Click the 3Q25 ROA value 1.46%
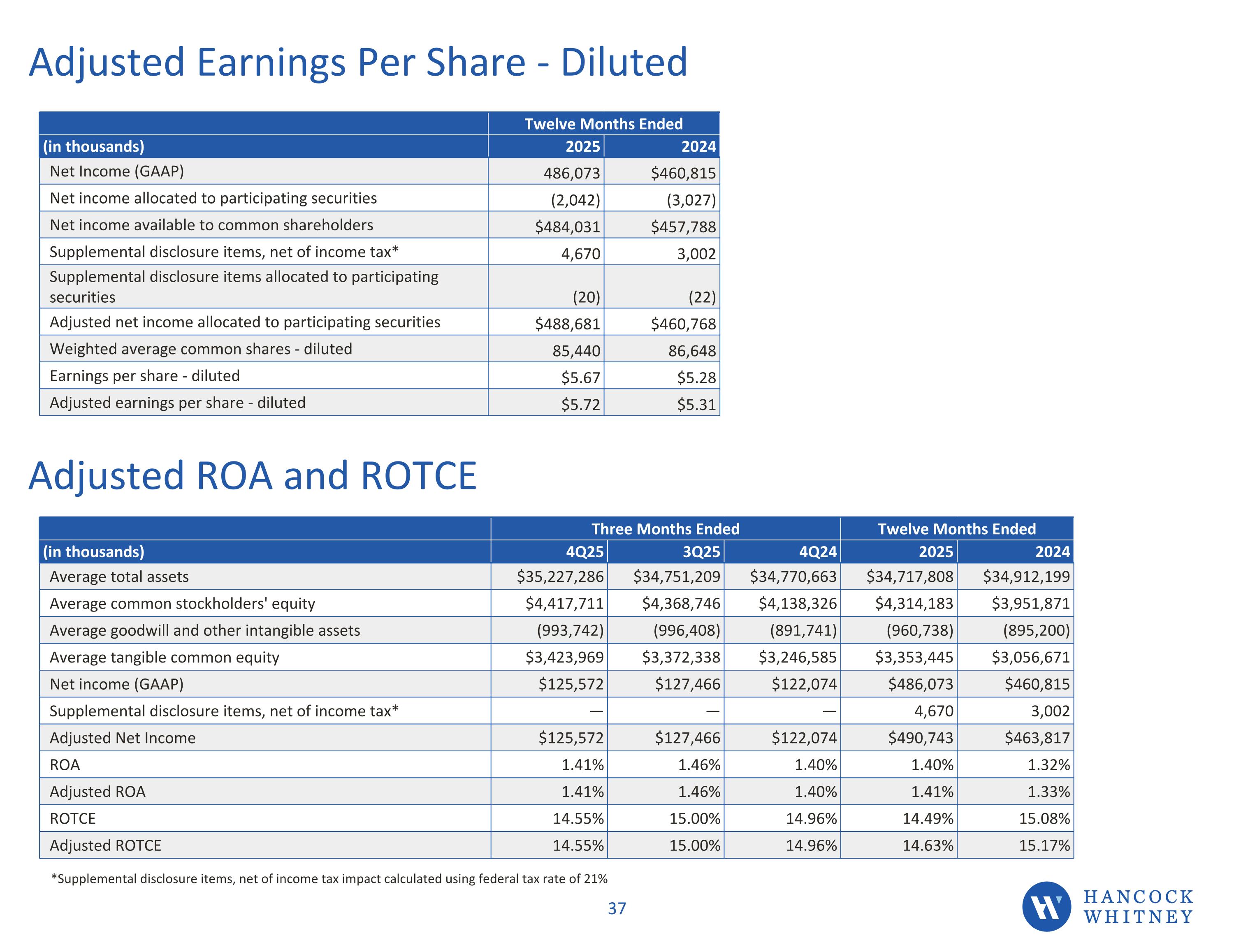 pos(699,765)
